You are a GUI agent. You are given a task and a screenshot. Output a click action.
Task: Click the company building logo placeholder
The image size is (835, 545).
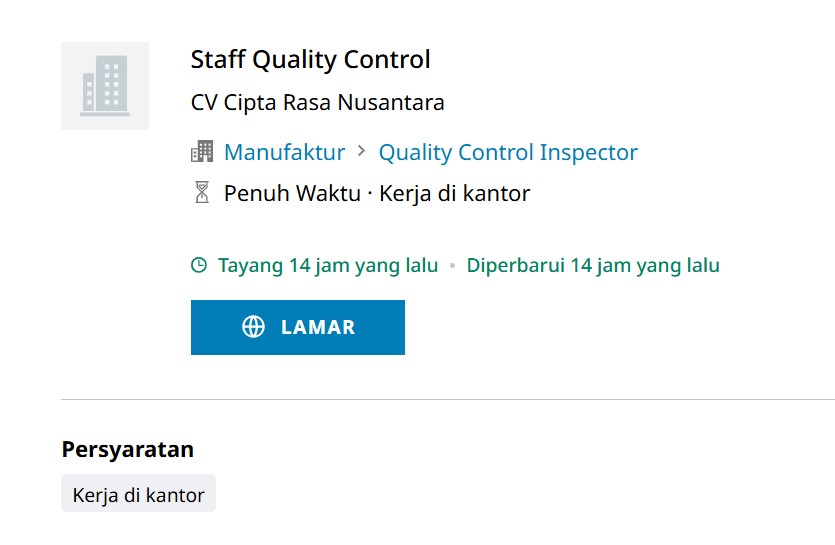[105, 86]
